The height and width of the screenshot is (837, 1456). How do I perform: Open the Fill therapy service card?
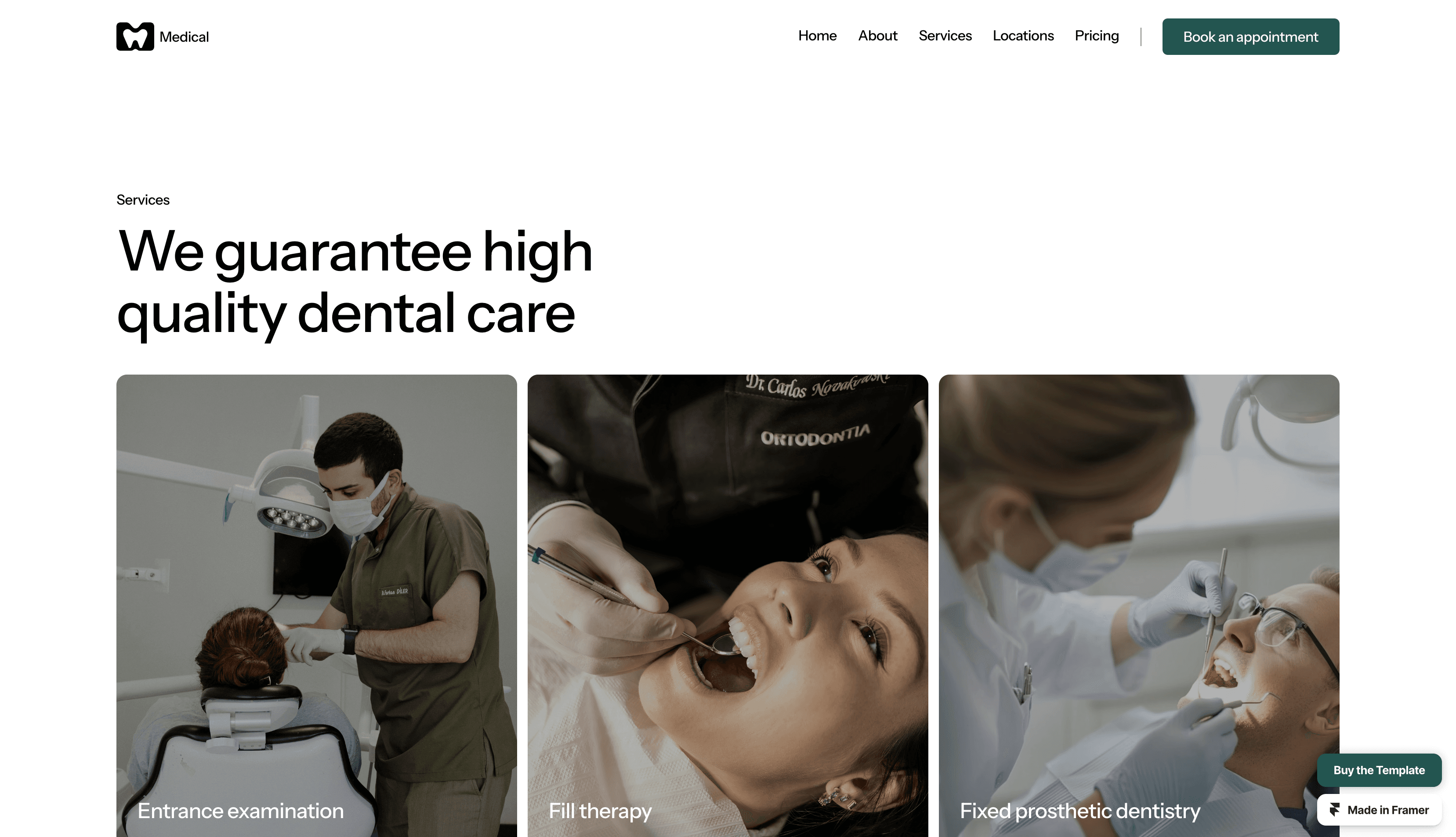pyautogui.click(x=728, y=605)
